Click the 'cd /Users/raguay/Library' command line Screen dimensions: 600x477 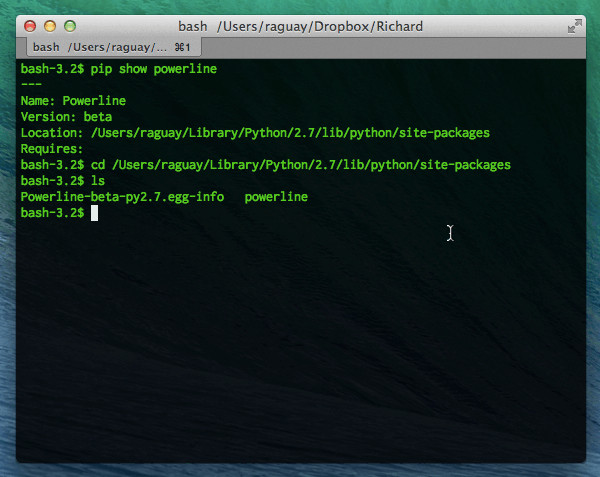click(266, 165)
